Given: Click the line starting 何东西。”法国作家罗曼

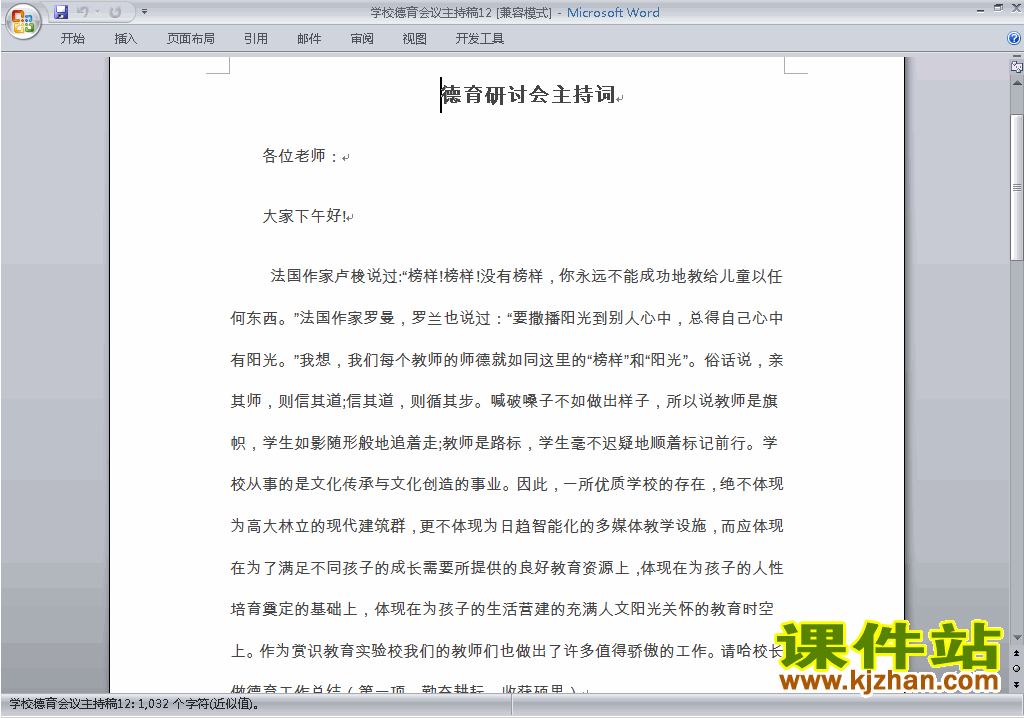Looking at the screenshot, I should [x=507, y=318].
